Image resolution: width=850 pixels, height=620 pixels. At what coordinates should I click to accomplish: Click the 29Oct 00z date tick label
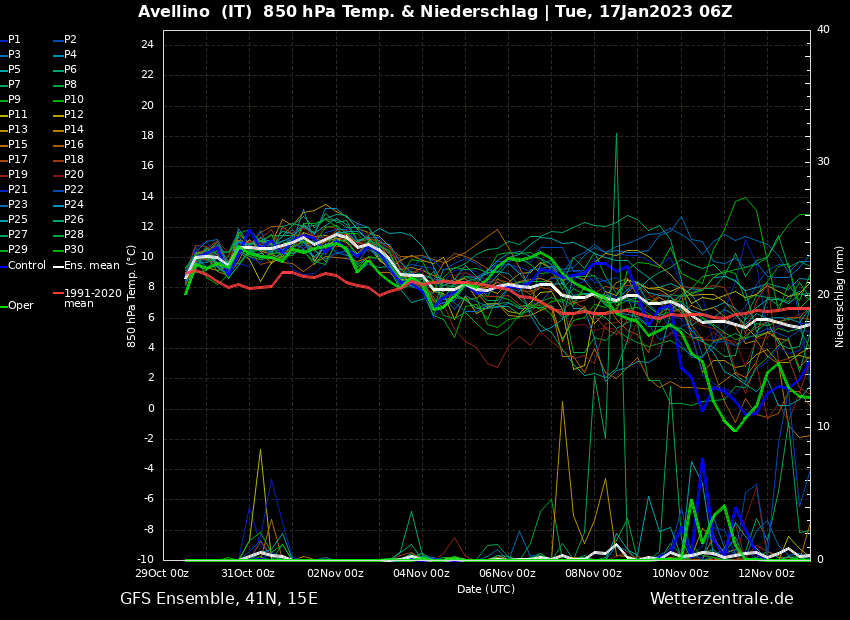tap(162, 574)
